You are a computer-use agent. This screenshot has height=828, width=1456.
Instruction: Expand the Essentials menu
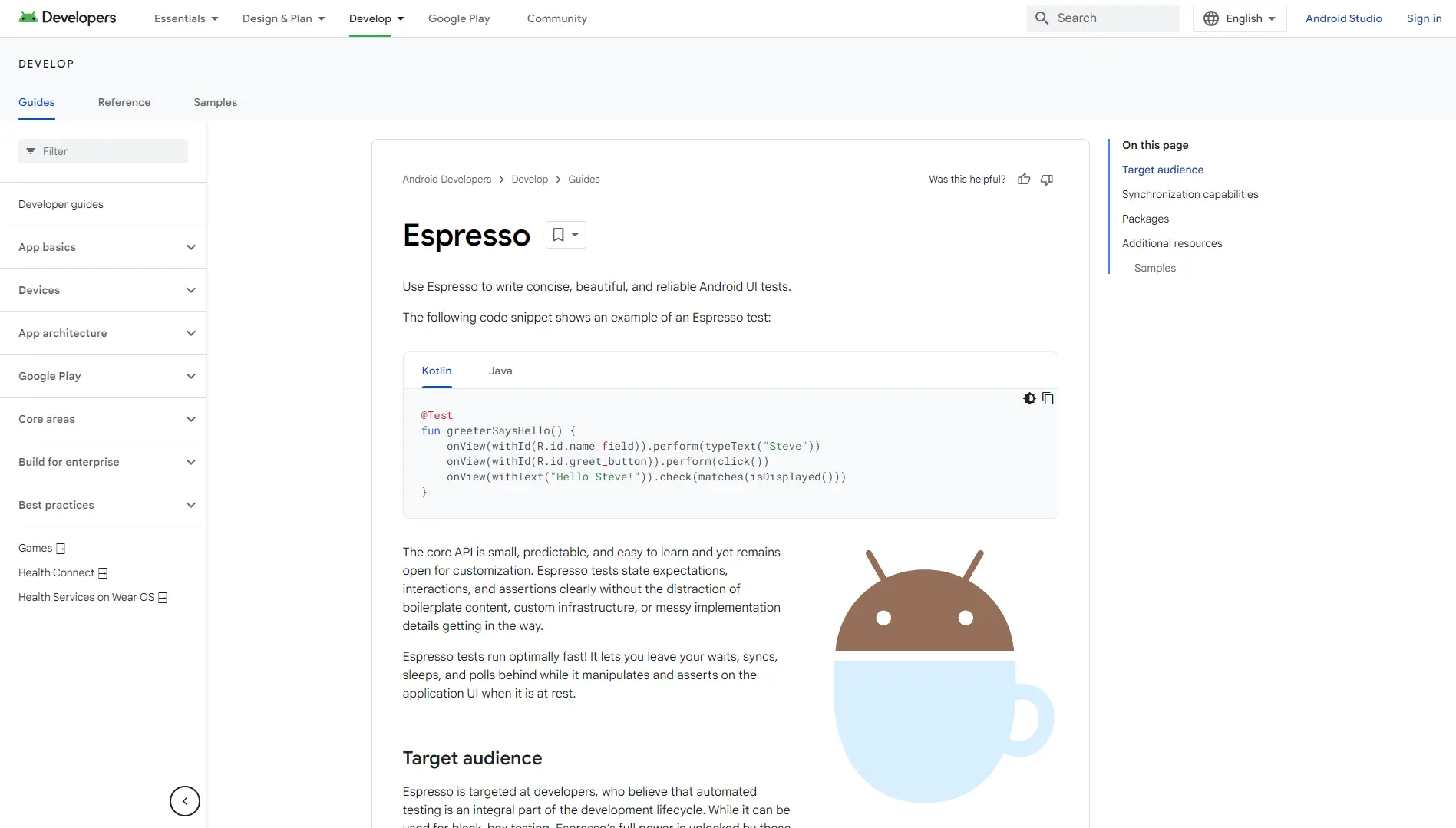[187, 18]
